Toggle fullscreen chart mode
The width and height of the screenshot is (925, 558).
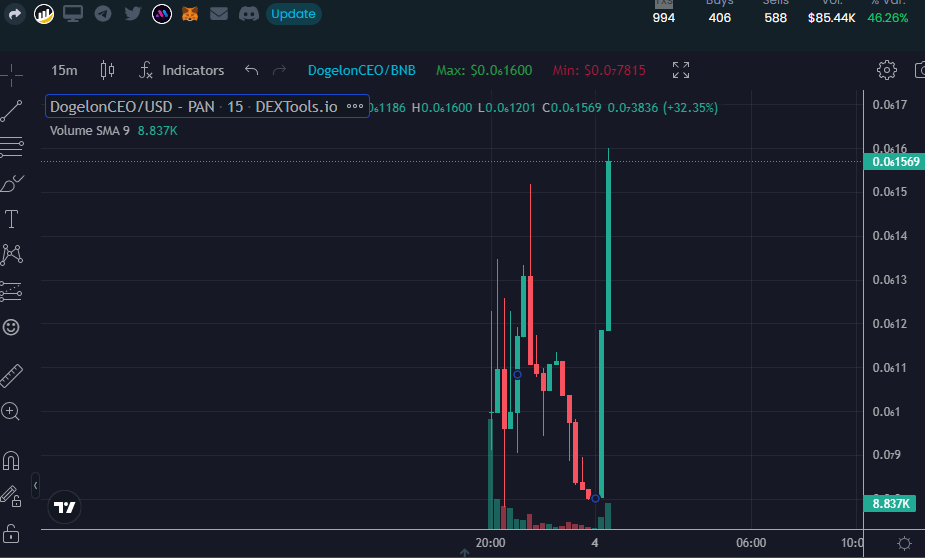[681, 70]
